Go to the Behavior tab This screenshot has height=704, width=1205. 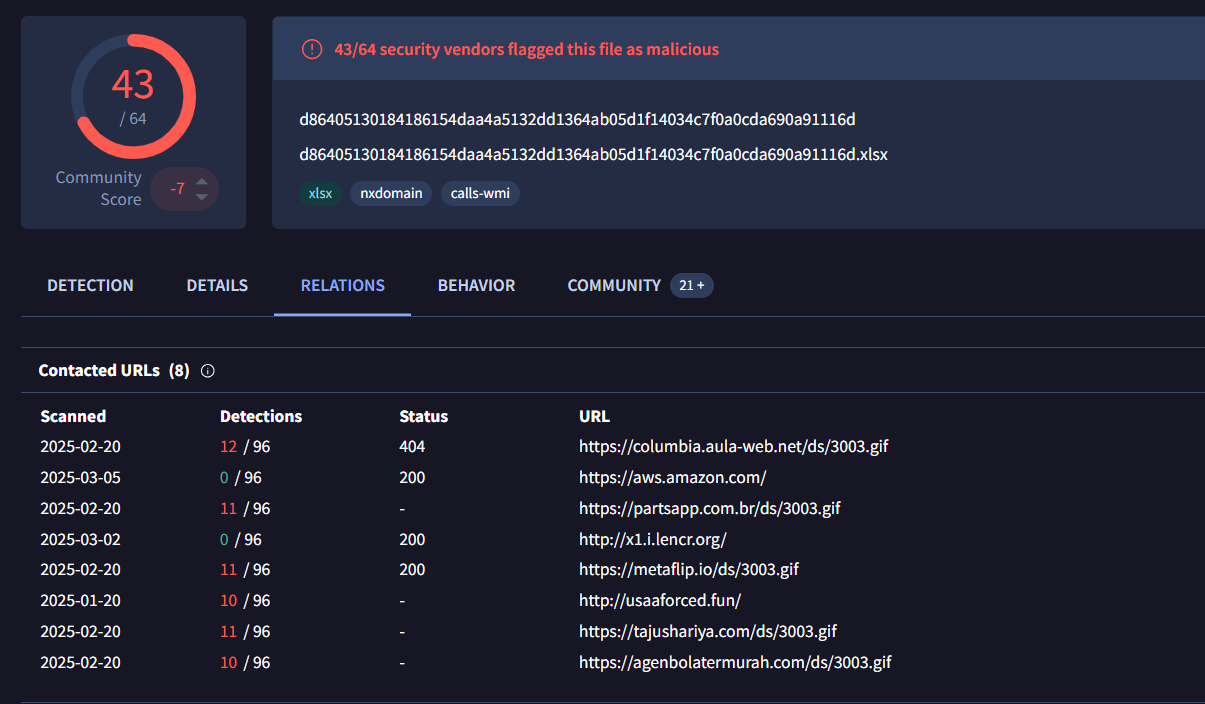[476, 285]
